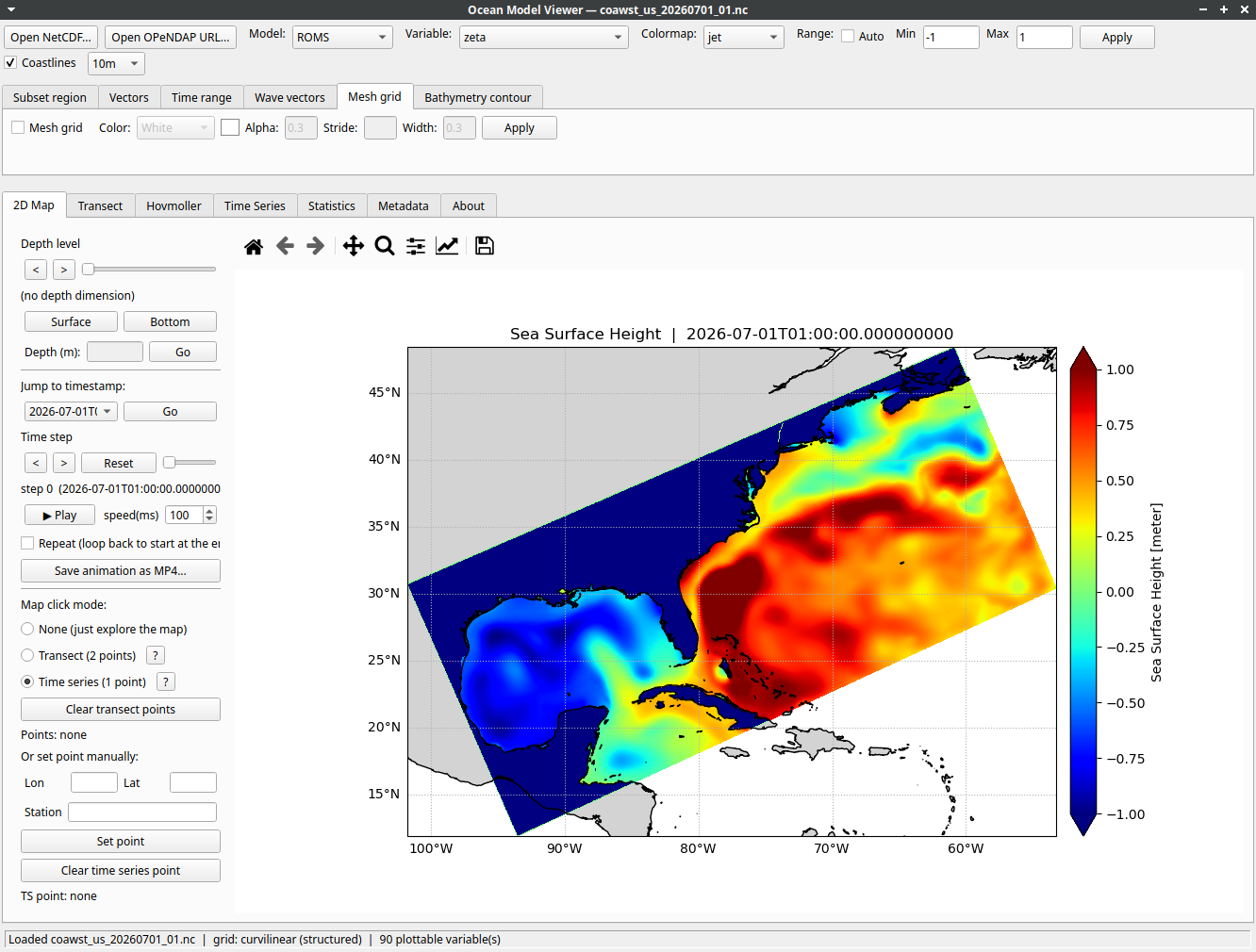Select Transect (2 points) click mode
The width and height of the screenshot is (1256, 952).
tap(27, 655)
